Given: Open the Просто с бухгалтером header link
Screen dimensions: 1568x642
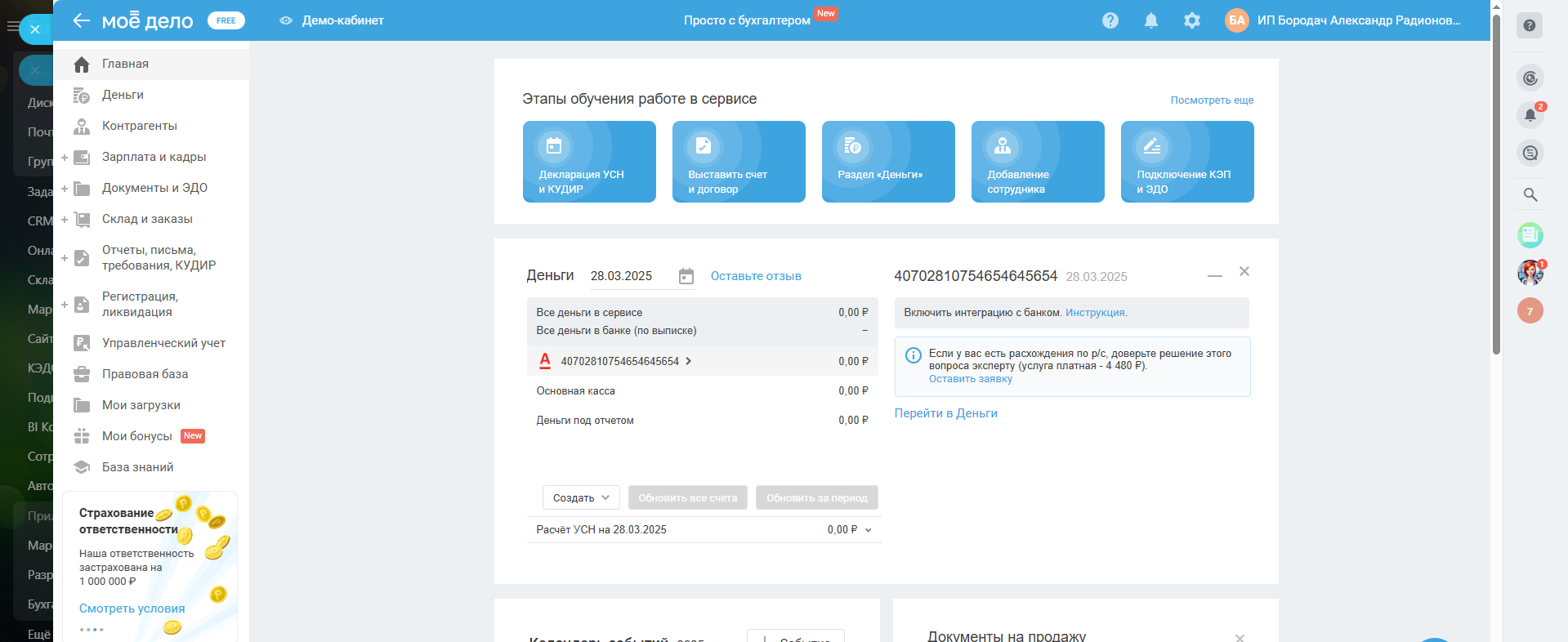Looking at the screenshot, I should [747, 20].
